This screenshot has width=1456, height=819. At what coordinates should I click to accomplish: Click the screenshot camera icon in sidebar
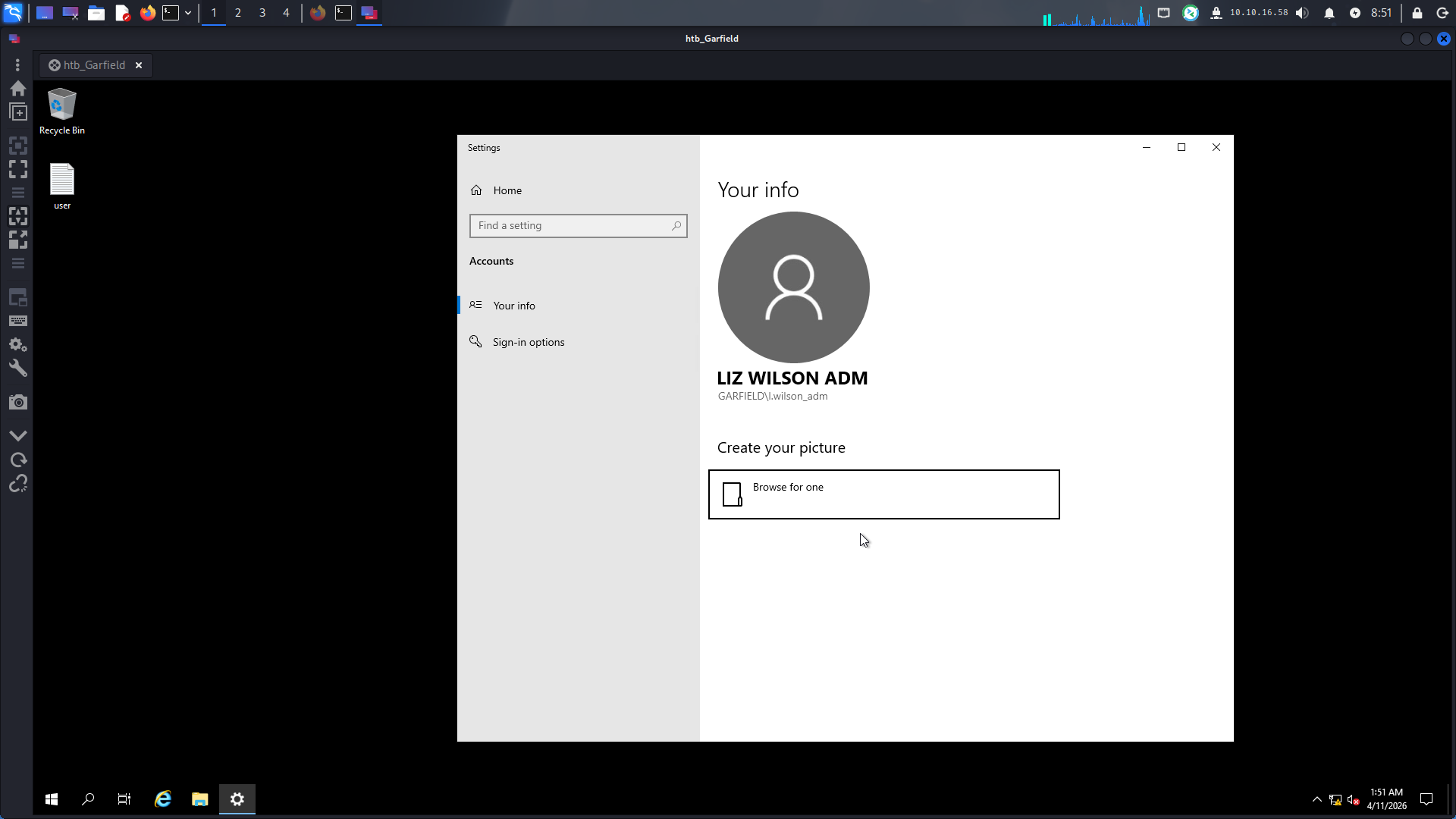[18, 402]
